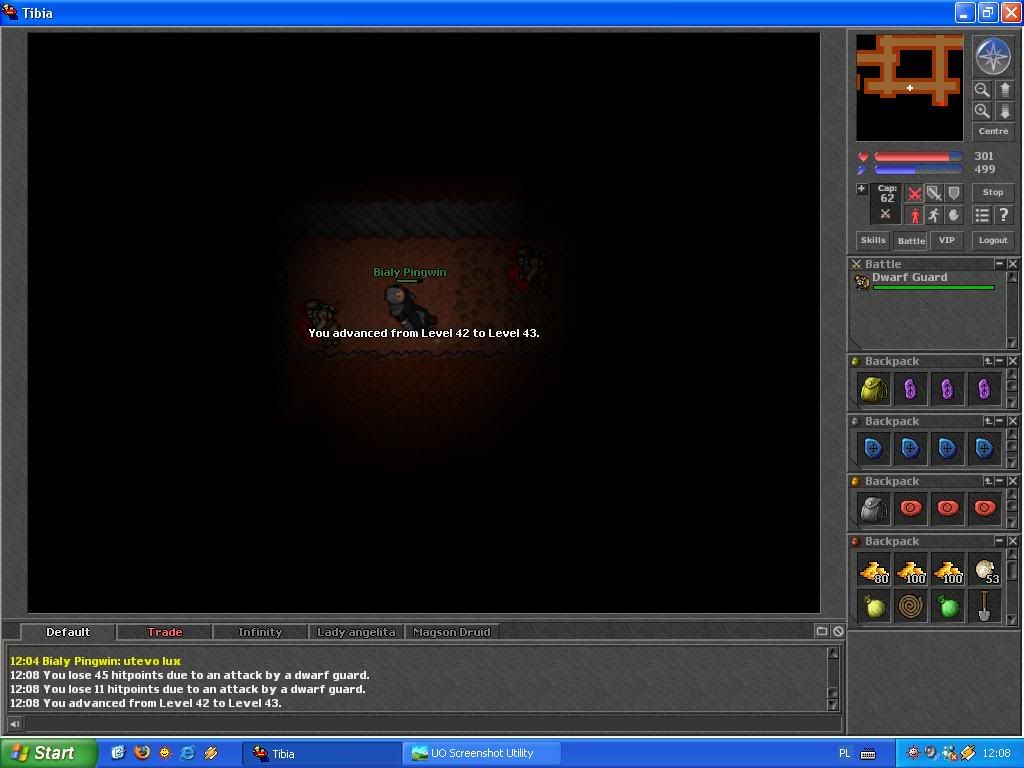Click the blue mana bar
1024x768 pixels.
(918, 170)
